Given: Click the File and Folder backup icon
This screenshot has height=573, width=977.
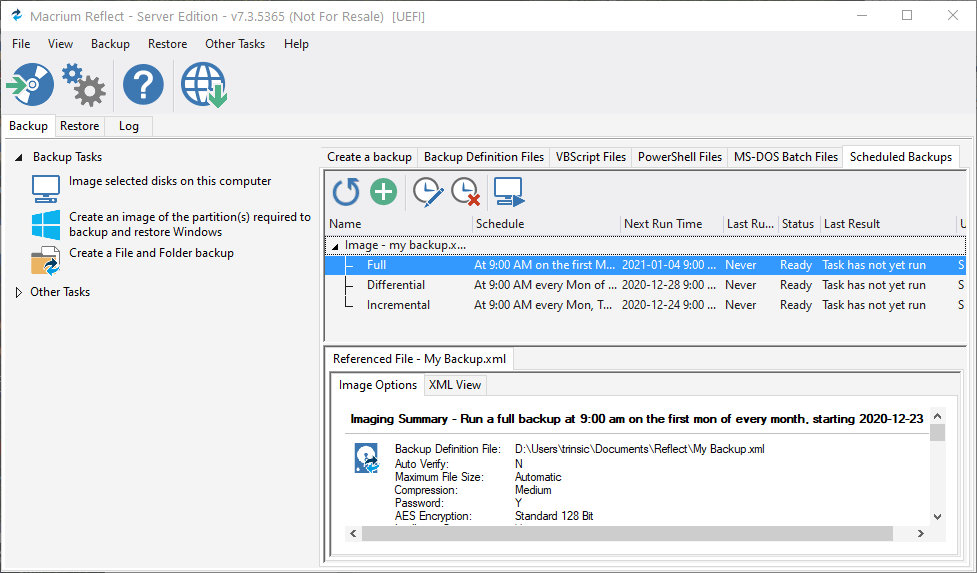Looking at the screenshot, I should (x=46, y=260).
